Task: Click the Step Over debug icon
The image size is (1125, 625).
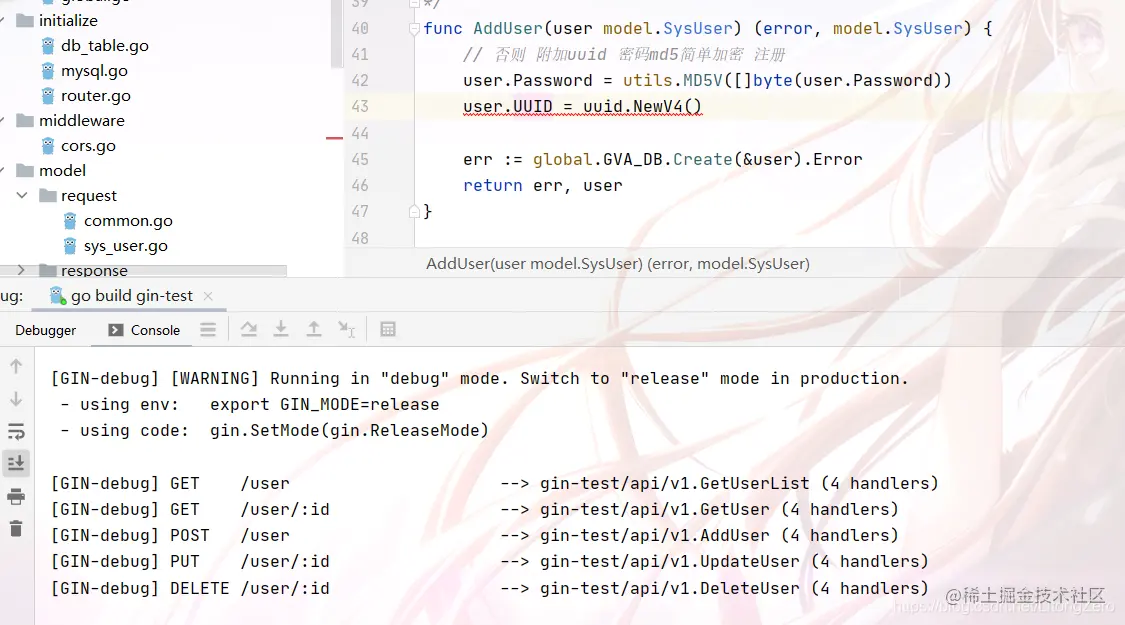Action: click(249, 329)
